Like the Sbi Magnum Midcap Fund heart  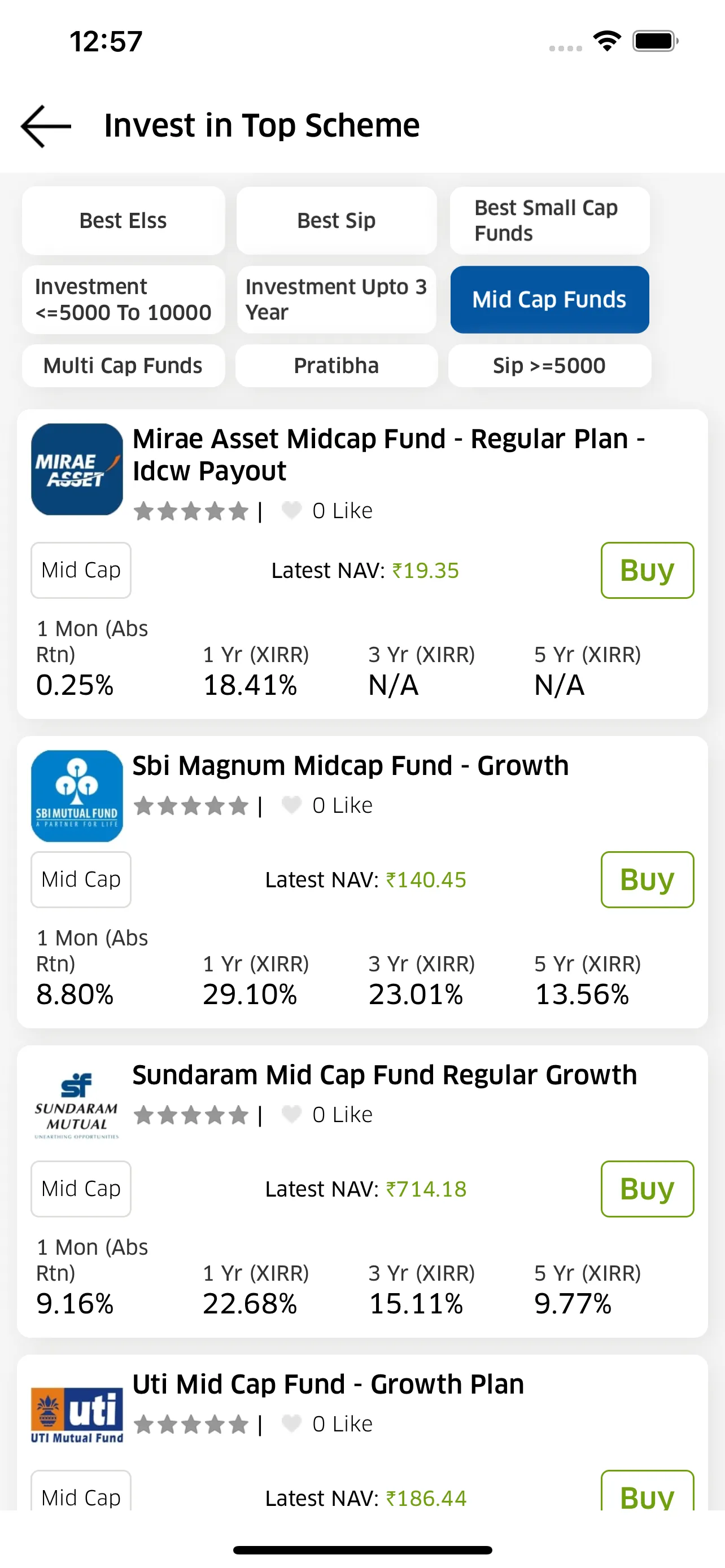291,805
